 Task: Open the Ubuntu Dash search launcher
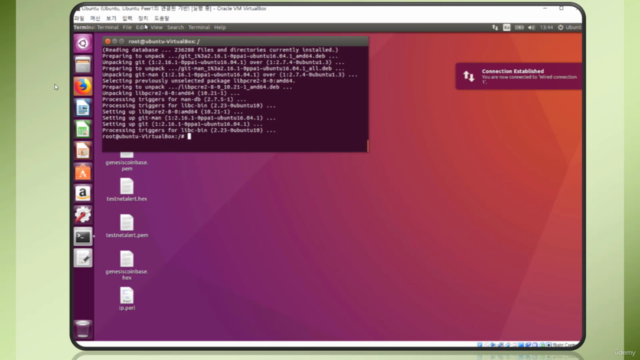point(83,43)
